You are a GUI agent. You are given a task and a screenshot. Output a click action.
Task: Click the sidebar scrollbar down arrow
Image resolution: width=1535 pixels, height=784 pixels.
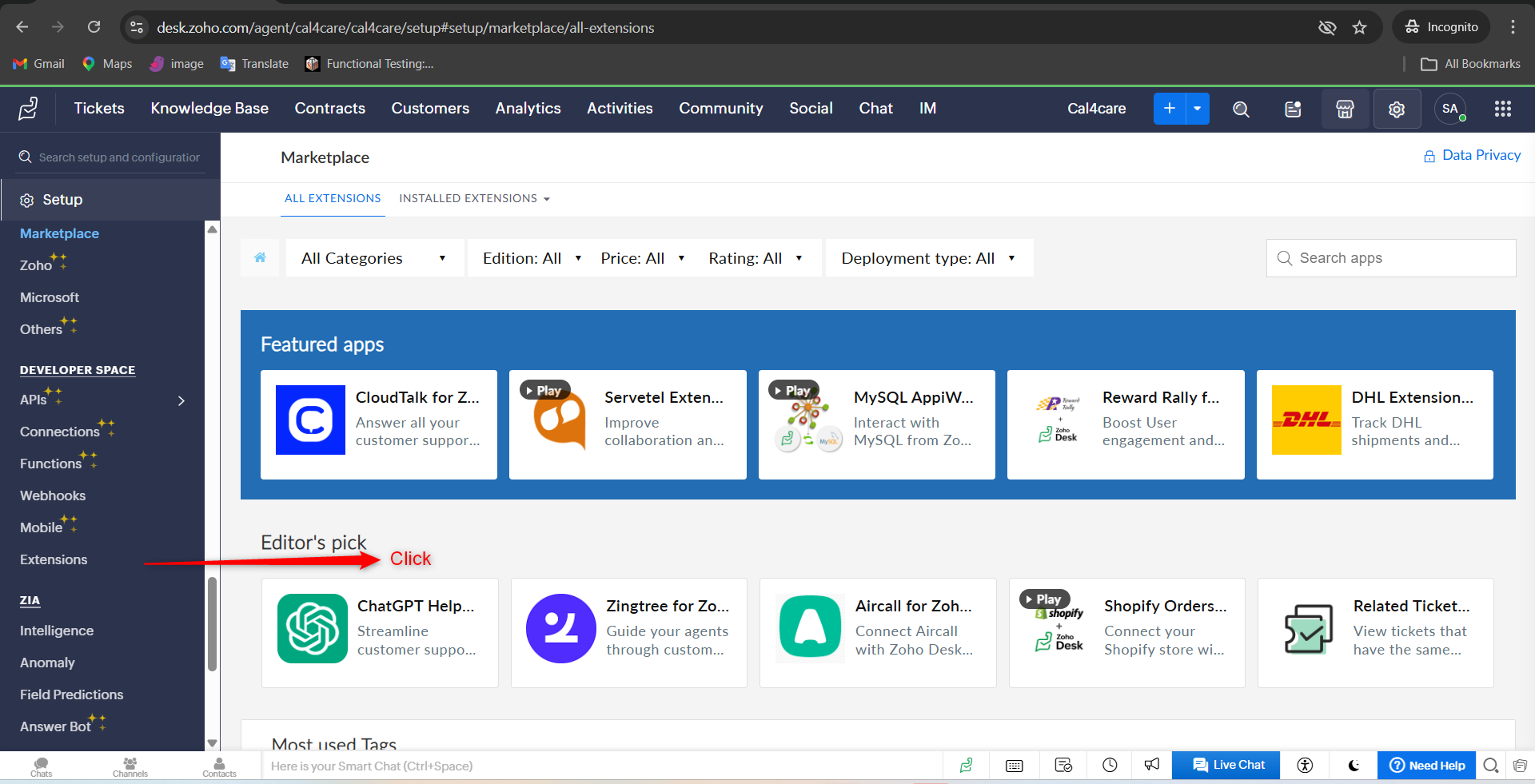pos(212,742)
